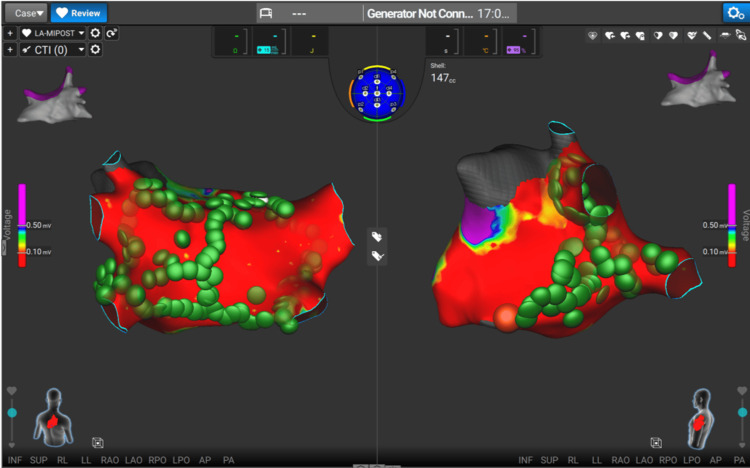Open the top-right system settings gears
This screenshot has height=468, width=750.
pos(735,12)
